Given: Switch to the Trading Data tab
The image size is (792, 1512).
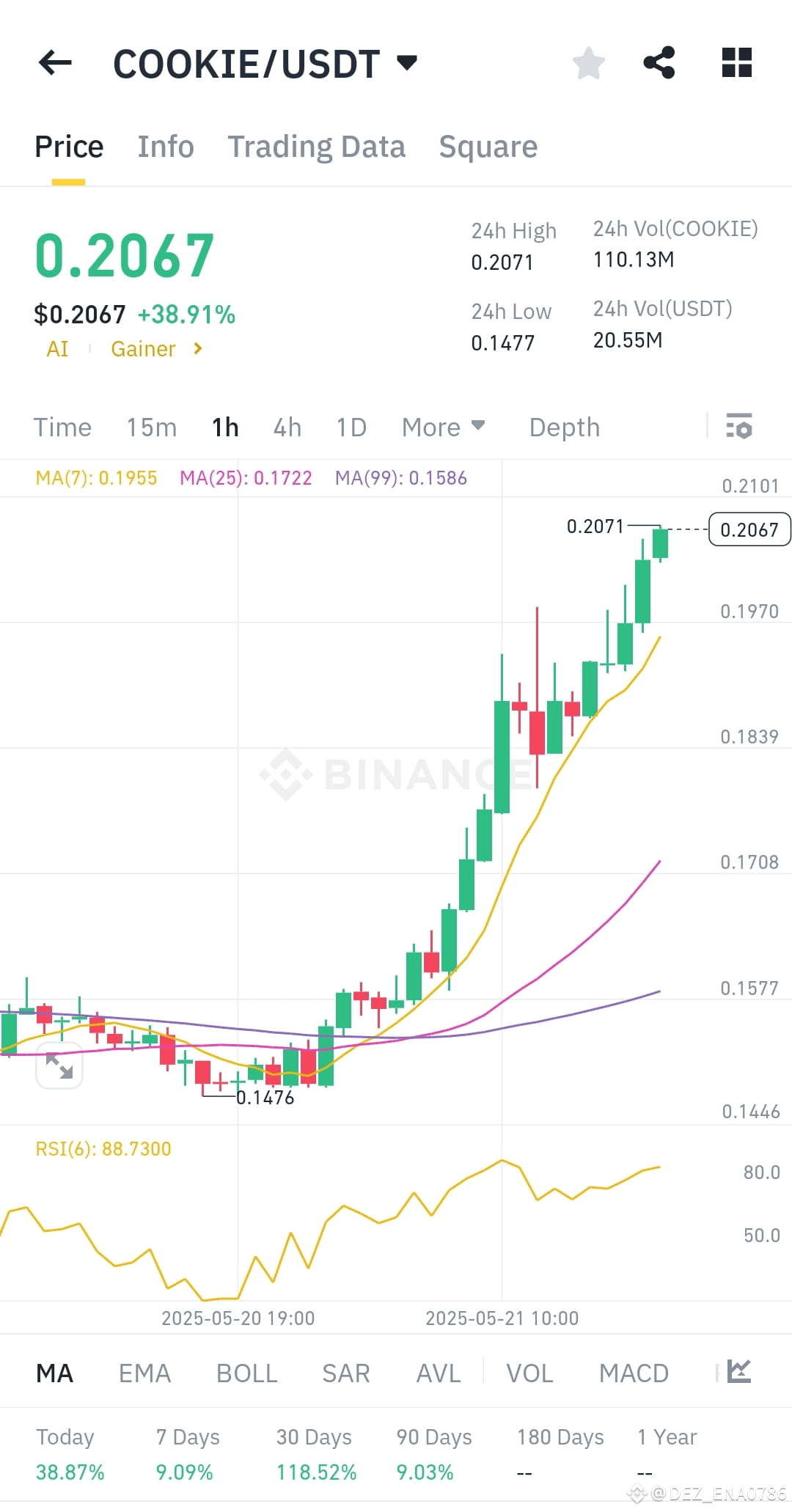Looking at the screenshot, I should (x=317, y=146).
